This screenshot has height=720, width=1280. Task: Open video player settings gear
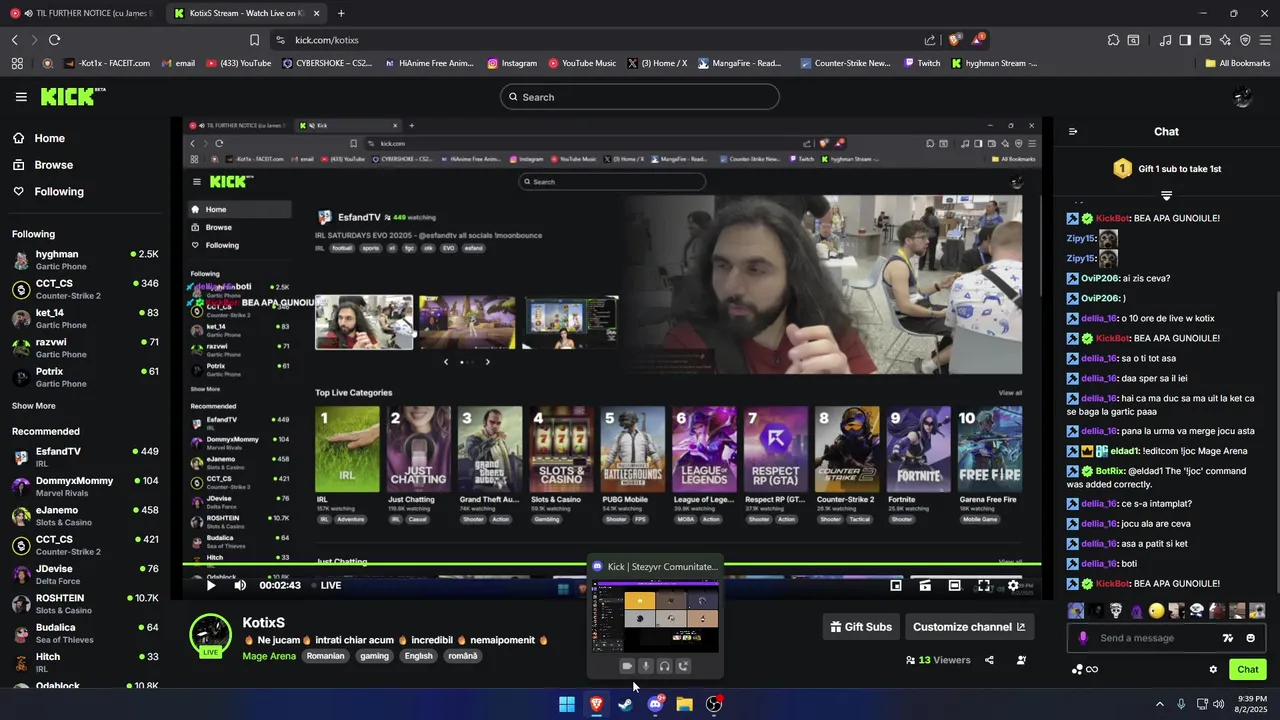[1013, 586]
